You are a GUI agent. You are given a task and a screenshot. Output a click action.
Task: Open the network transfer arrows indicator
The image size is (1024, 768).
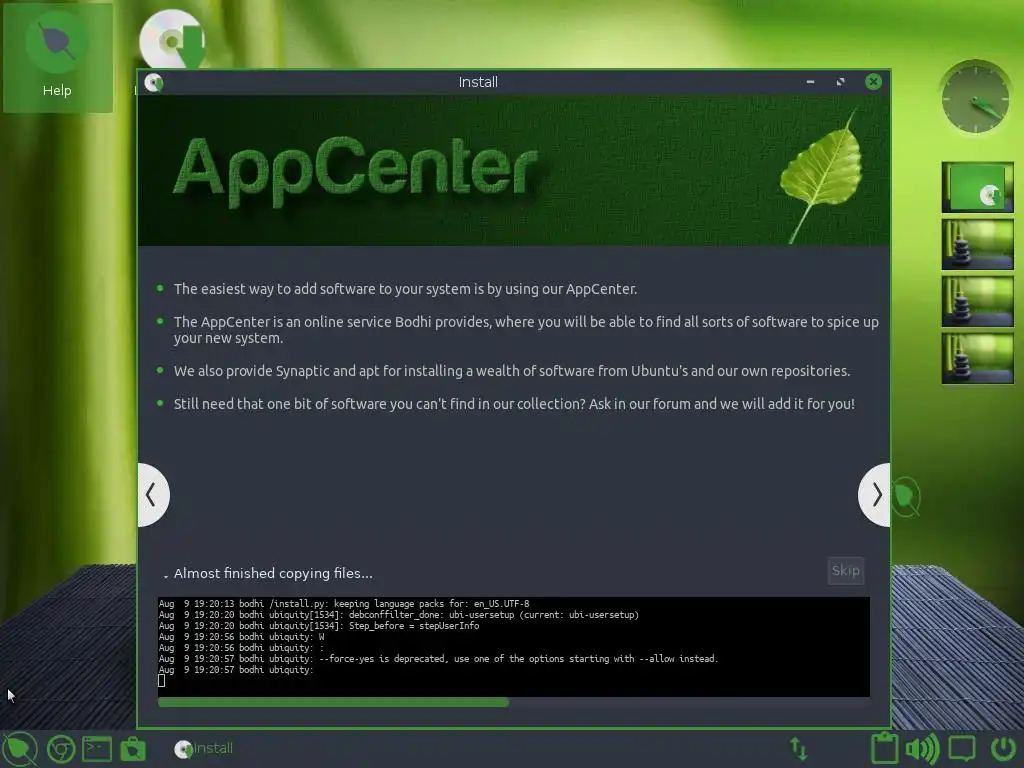pos(799,748)
